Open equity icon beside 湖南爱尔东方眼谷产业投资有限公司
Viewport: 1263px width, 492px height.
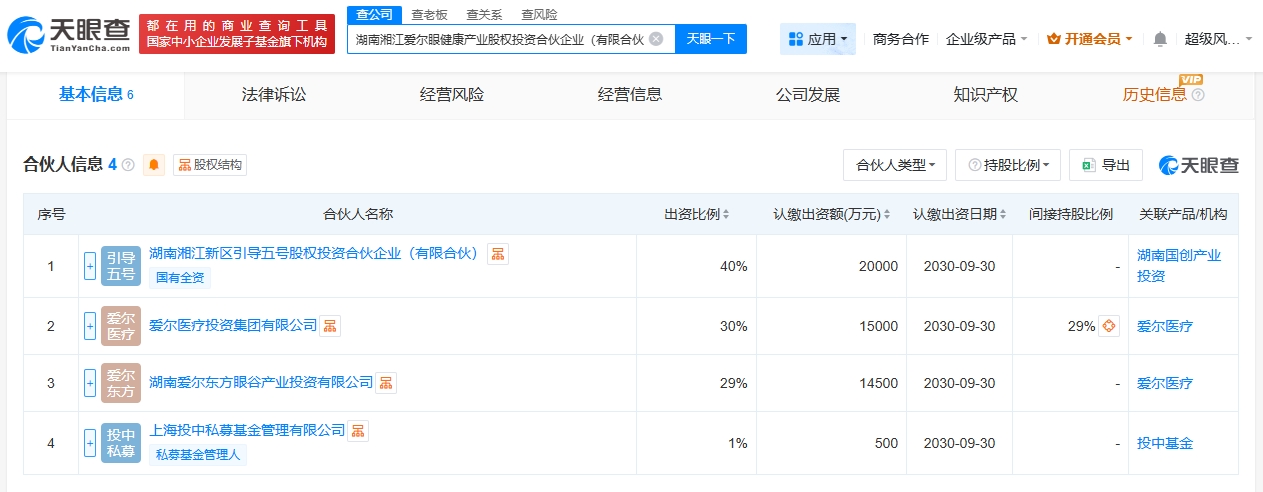click(x=386, y=382)
